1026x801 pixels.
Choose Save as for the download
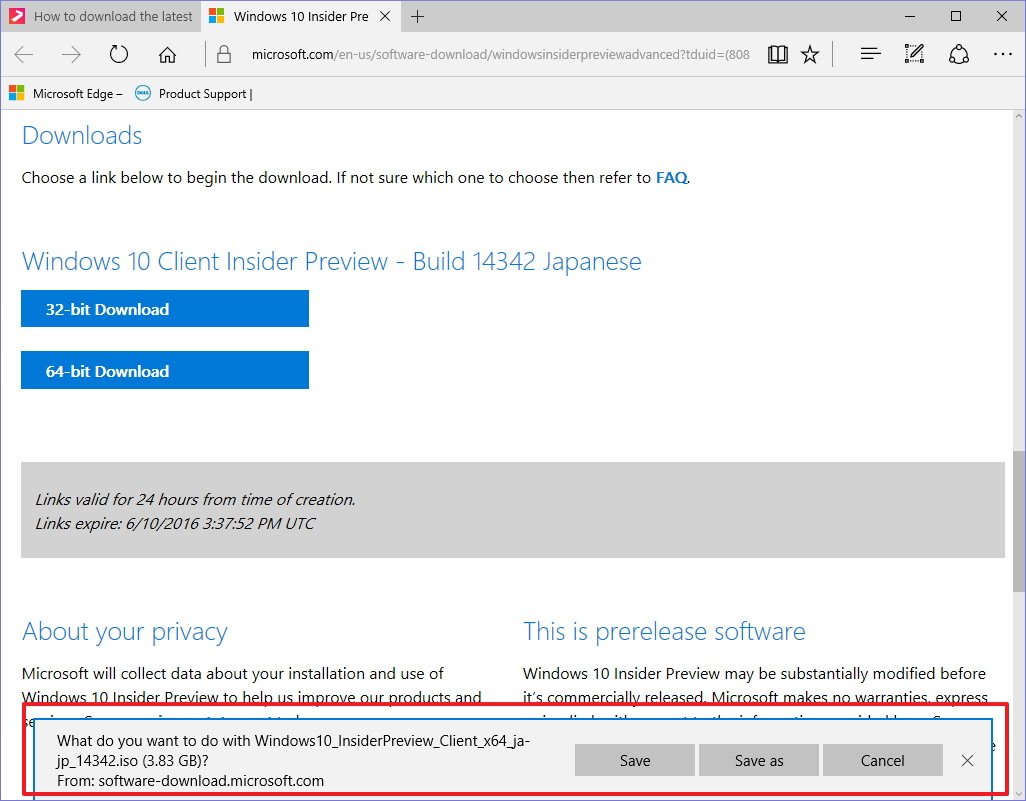(x=758, y=760)
